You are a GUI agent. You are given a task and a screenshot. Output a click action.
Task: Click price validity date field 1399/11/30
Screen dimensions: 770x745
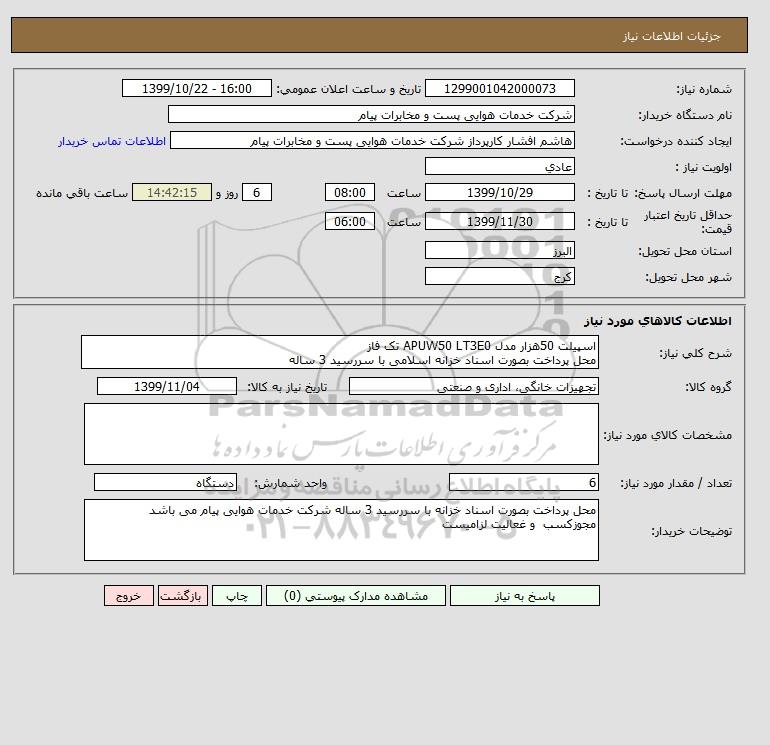tap(499, 221)
